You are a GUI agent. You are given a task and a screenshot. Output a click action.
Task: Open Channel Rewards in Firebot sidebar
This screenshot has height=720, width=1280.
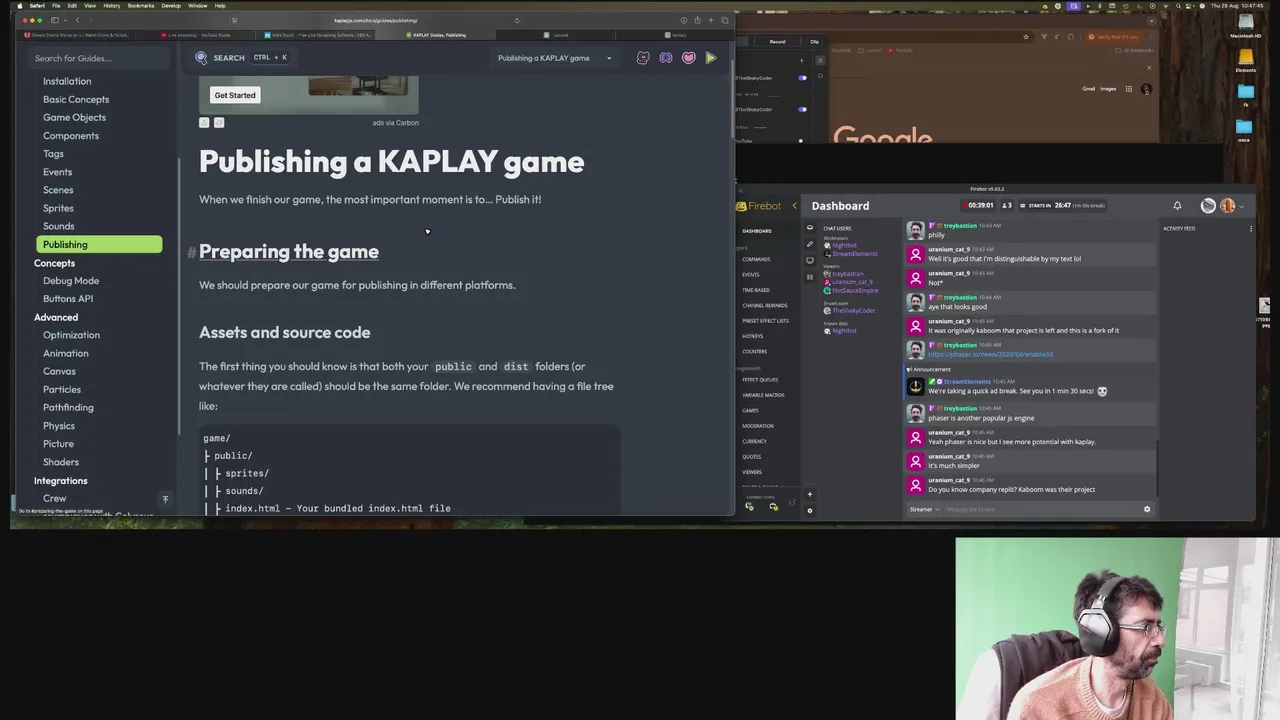coord(765,305)
